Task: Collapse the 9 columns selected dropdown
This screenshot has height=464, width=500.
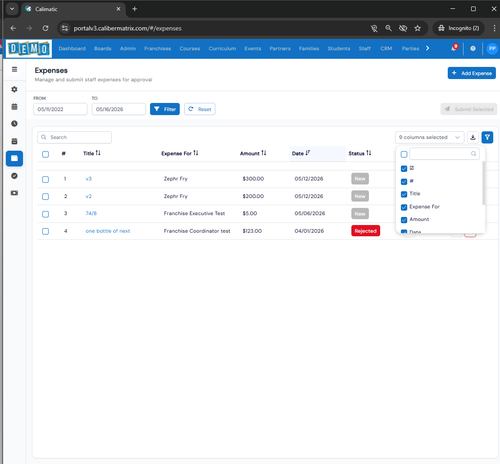Action: (x=430, y=137)
